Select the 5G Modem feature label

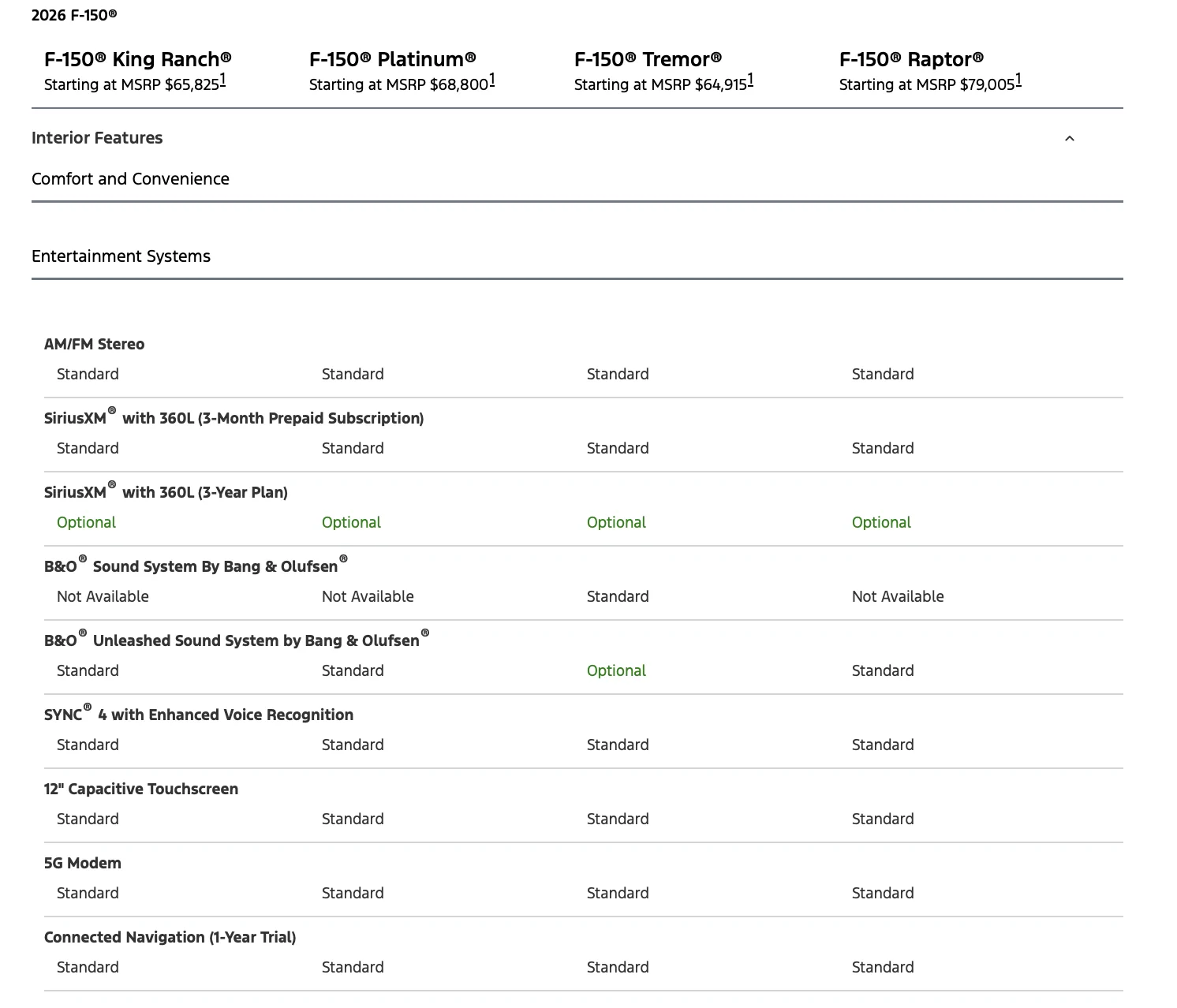(x=83, y=864)
